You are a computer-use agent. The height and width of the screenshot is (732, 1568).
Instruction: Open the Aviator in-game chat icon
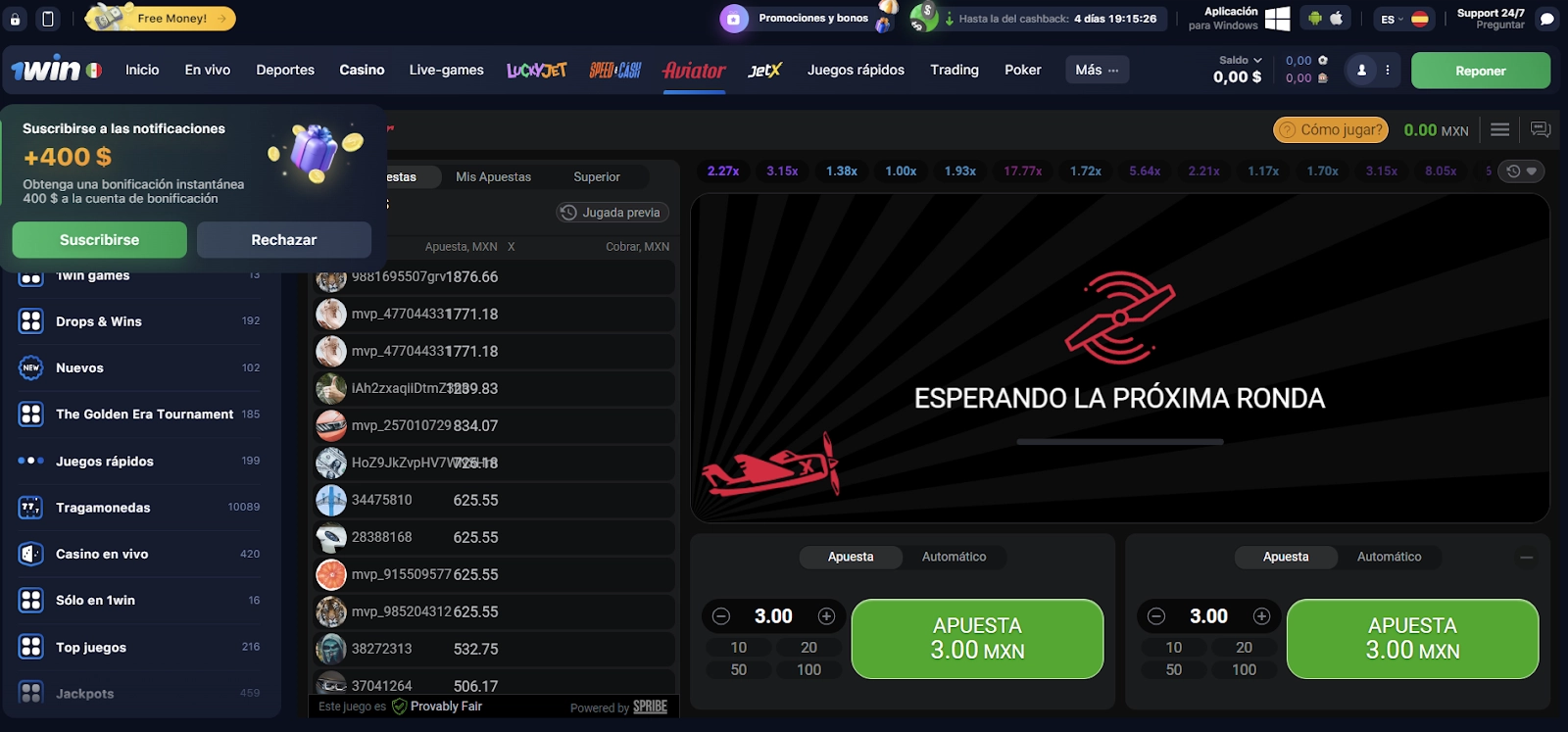[1541, 129]
